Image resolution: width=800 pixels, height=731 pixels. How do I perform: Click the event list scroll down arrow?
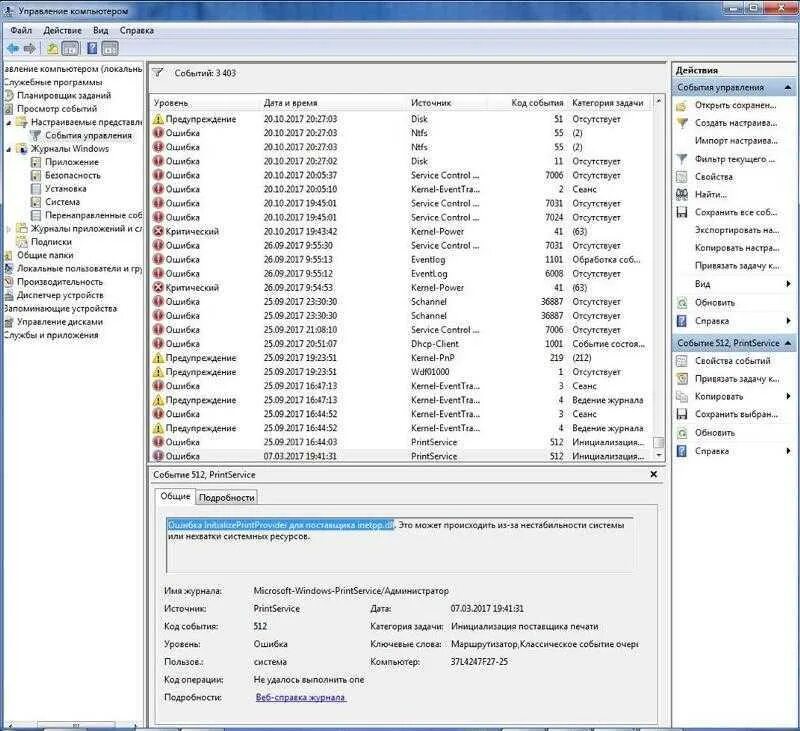click(x=659, y=455)
